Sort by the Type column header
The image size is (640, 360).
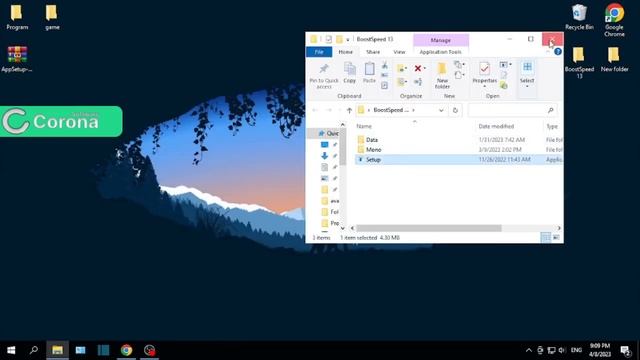553,126
